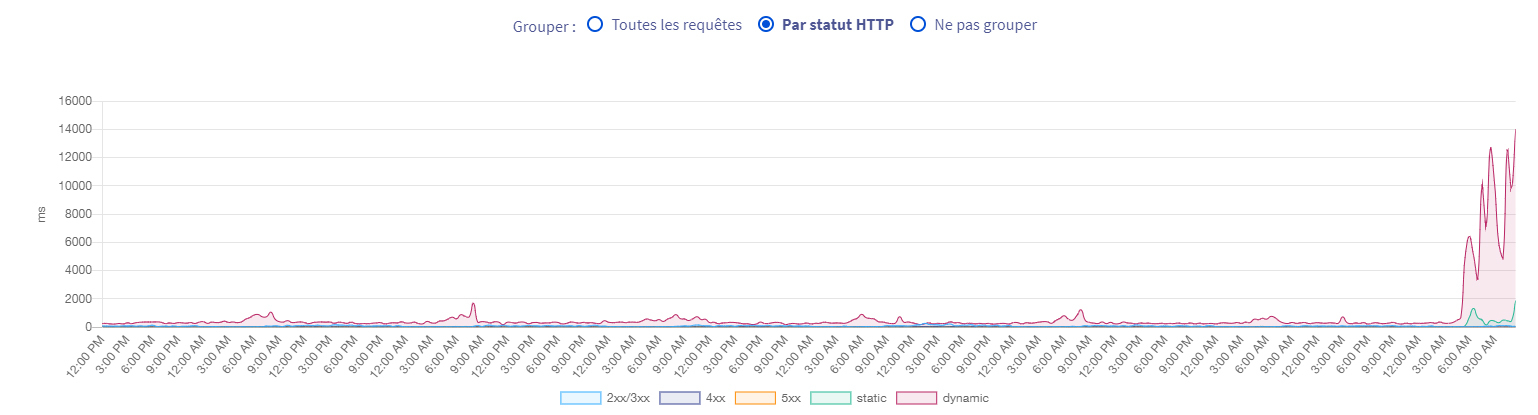Viewport: 1538px width, 415px height.
Task: Hide the 'dynamic' series via its legend label
Action: pos(965,398)
